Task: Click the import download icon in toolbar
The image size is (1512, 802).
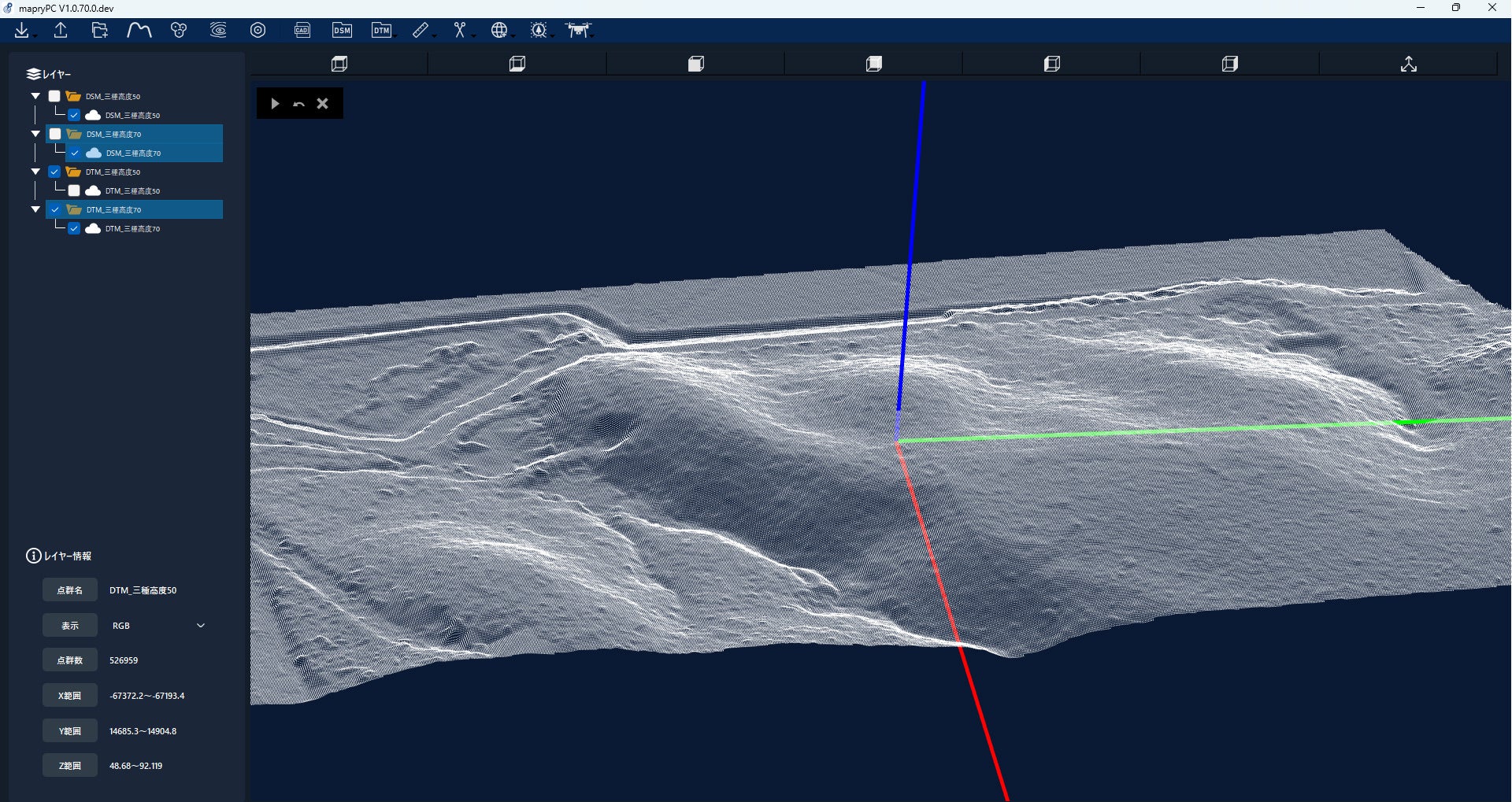Action: pos(22,31)
